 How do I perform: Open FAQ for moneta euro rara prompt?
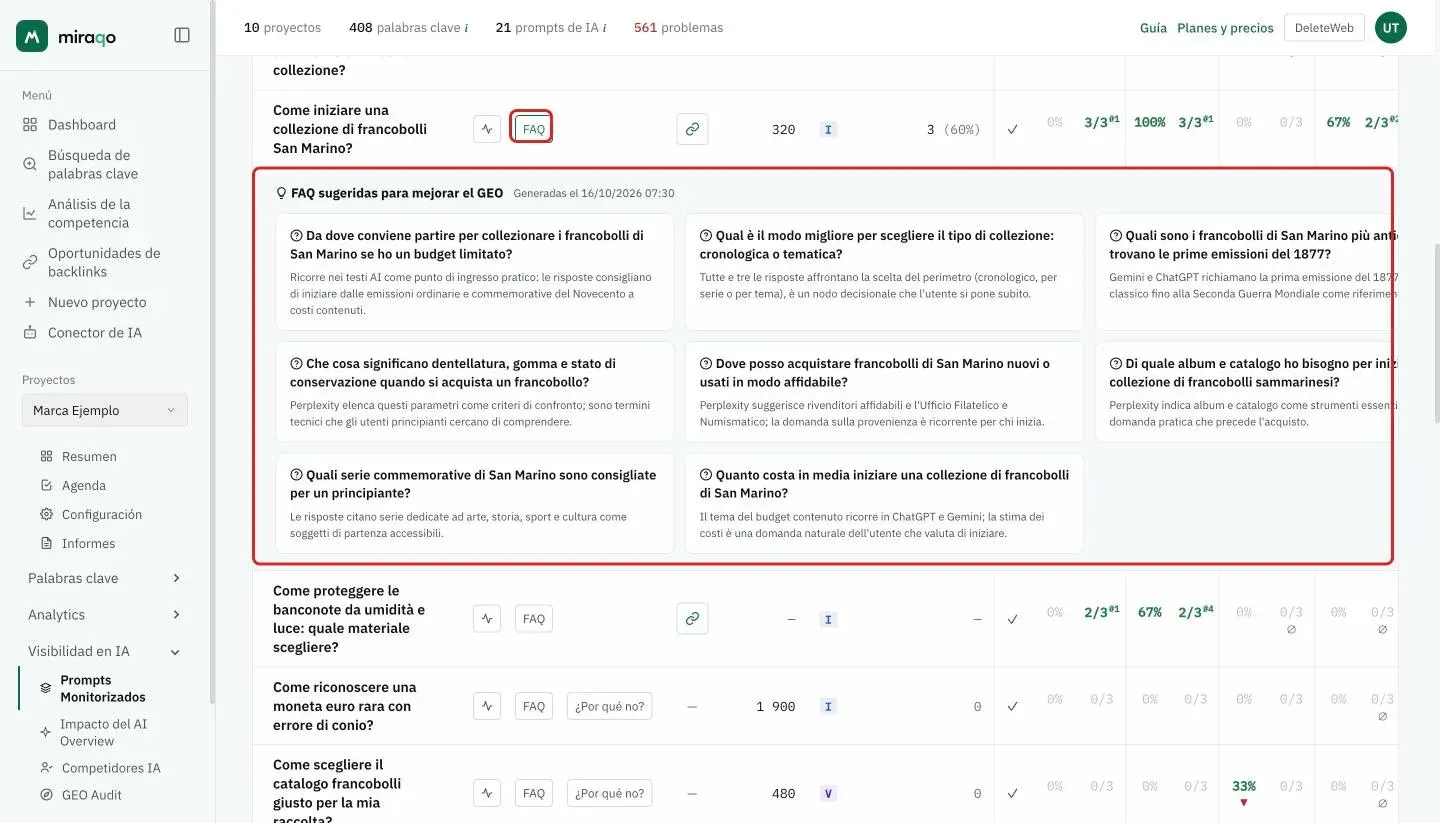(x=534, y=706)
